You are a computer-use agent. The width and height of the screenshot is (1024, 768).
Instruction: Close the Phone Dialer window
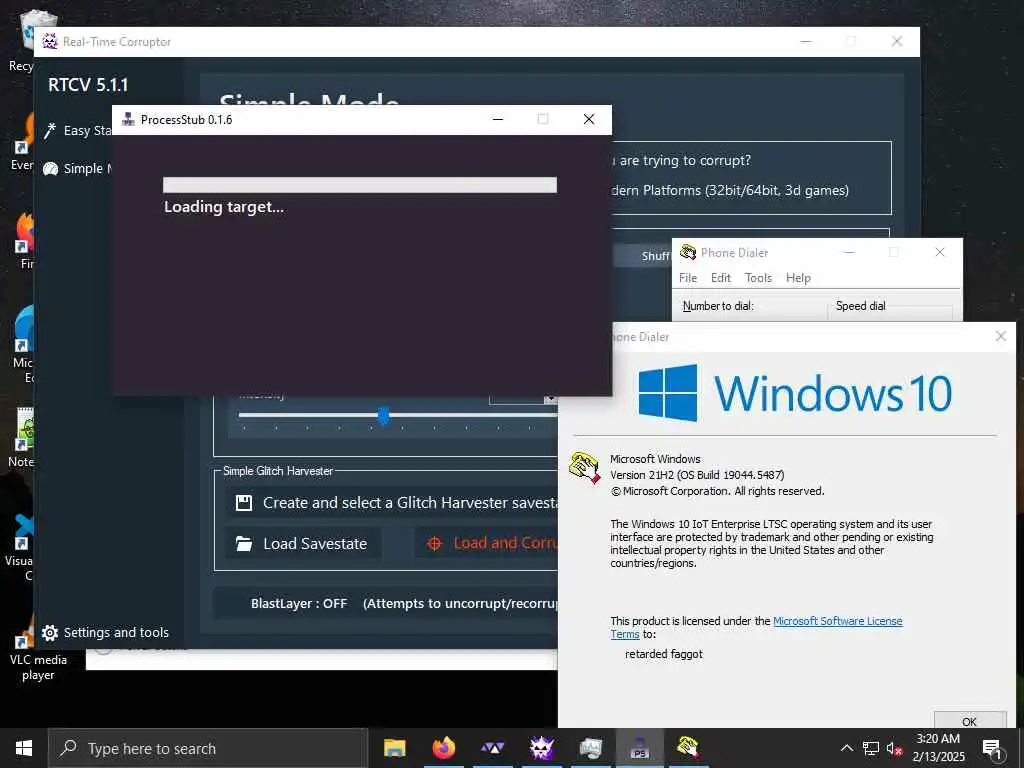940,252
